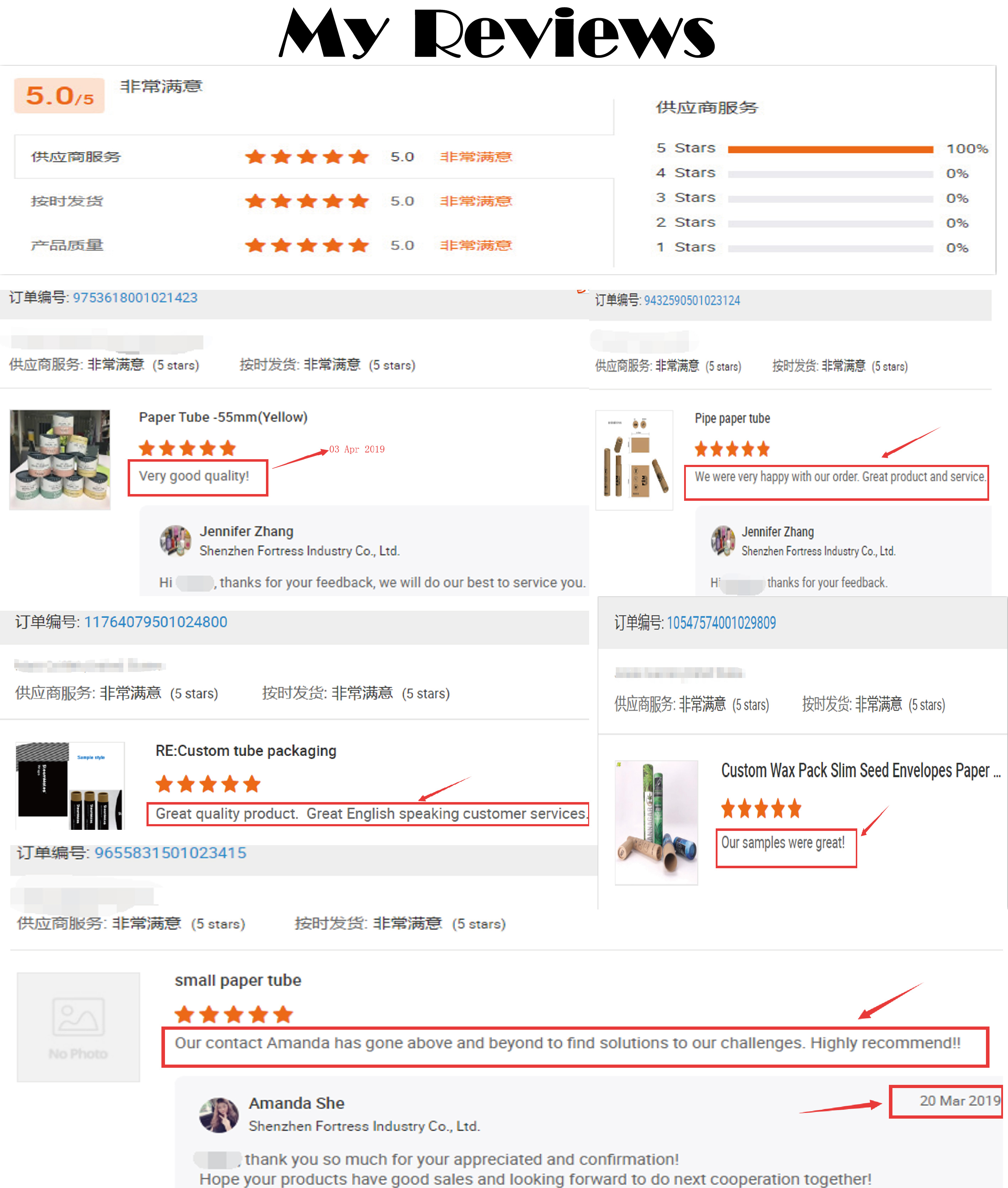1008x1188 pixels.
Task: Open order number 11764079501024800
Action: (155, 622)
